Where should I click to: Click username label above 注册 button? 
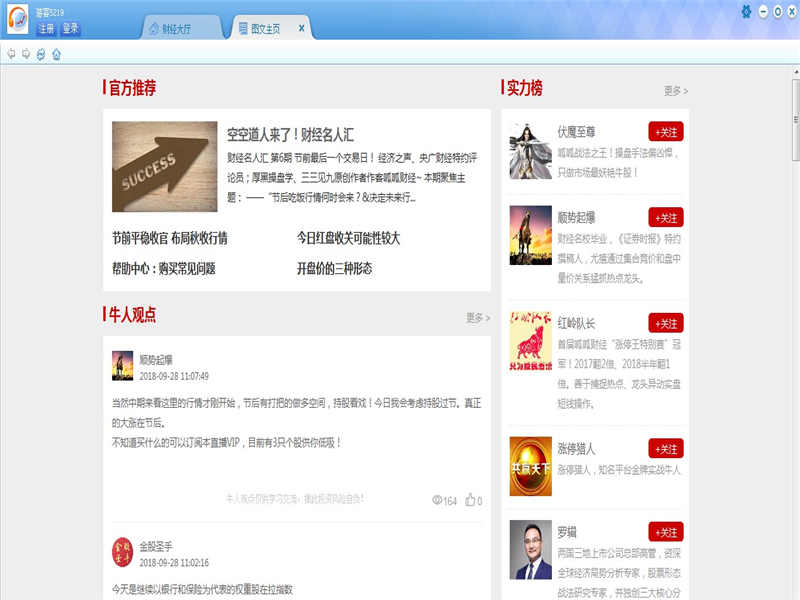50,13
